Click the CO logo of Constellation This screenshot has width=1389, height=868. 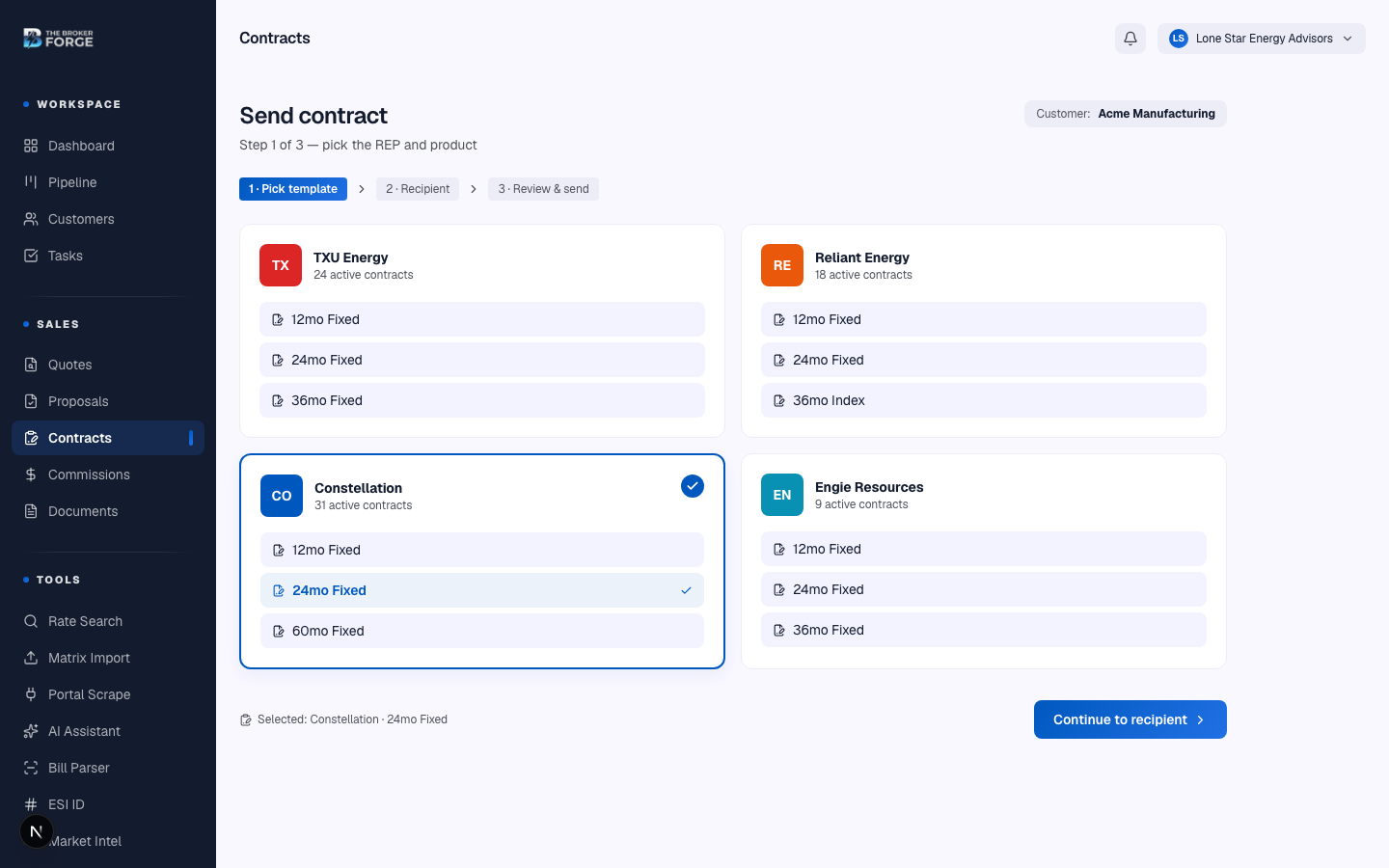tap(282, 496)
